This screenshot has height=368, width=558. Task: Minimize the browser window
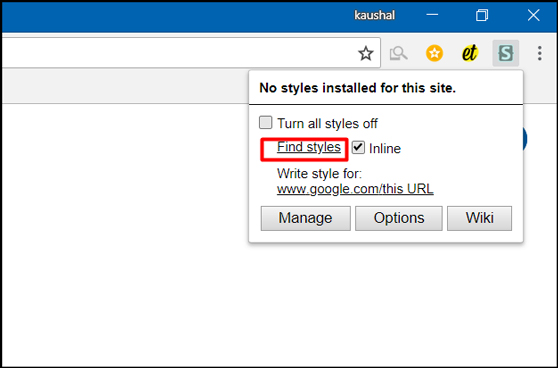point(432,15)
